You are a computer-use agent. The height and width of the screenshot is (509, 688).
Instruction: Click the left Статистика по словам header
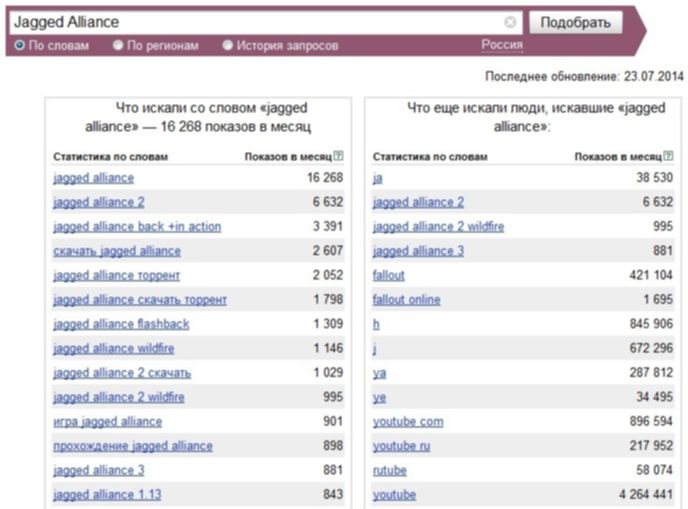click(x=111, y=157)
